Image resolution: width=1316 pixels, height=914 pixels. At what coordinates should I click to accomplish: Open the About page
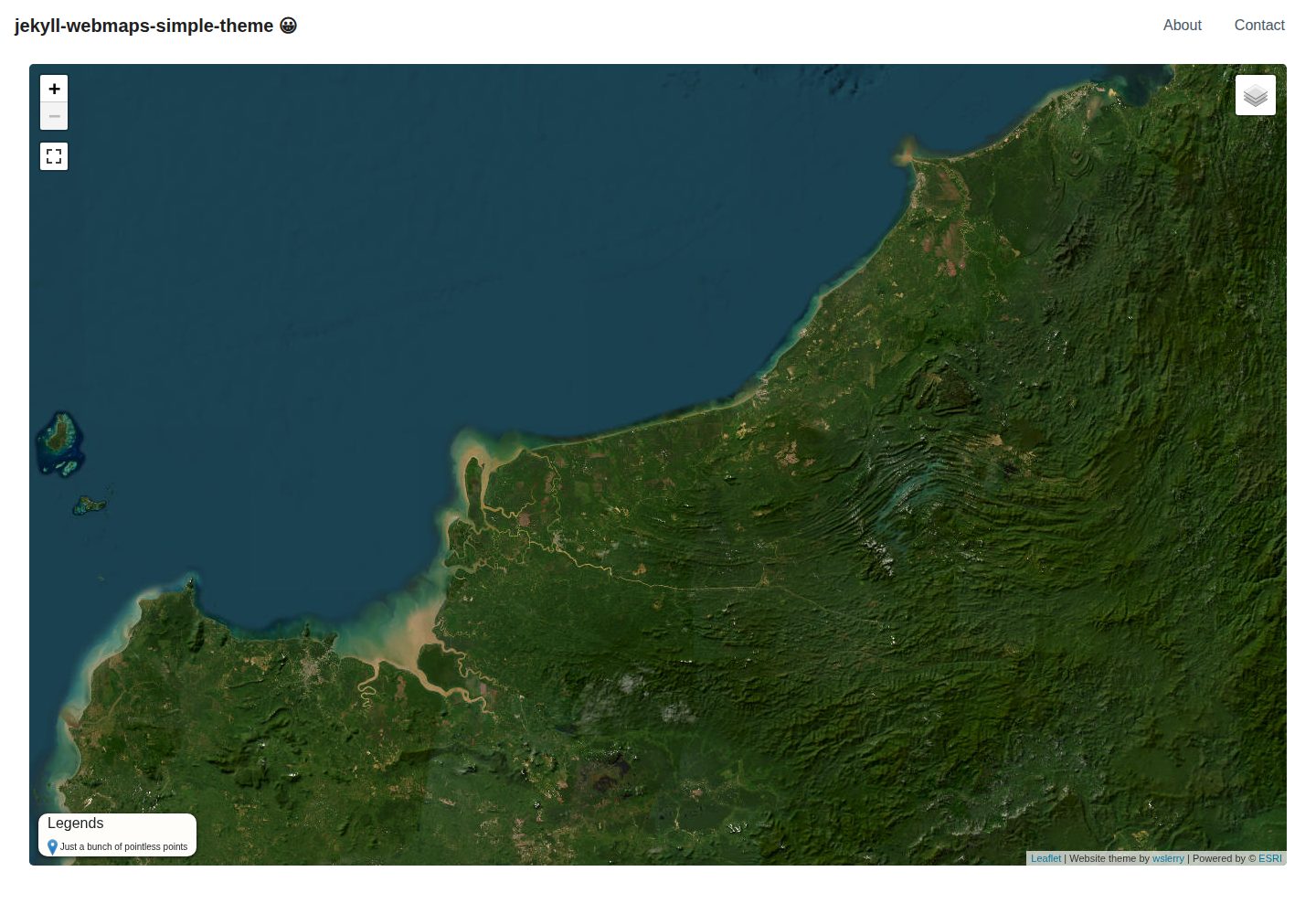[1182, 26]
